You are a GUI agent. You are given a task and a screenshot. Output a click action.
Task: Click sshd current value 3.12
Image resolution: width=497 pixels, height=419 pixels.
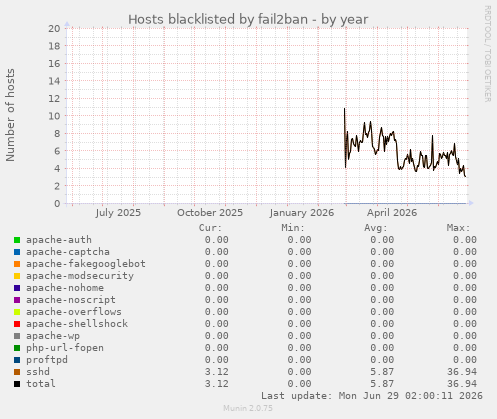(217, 372)
